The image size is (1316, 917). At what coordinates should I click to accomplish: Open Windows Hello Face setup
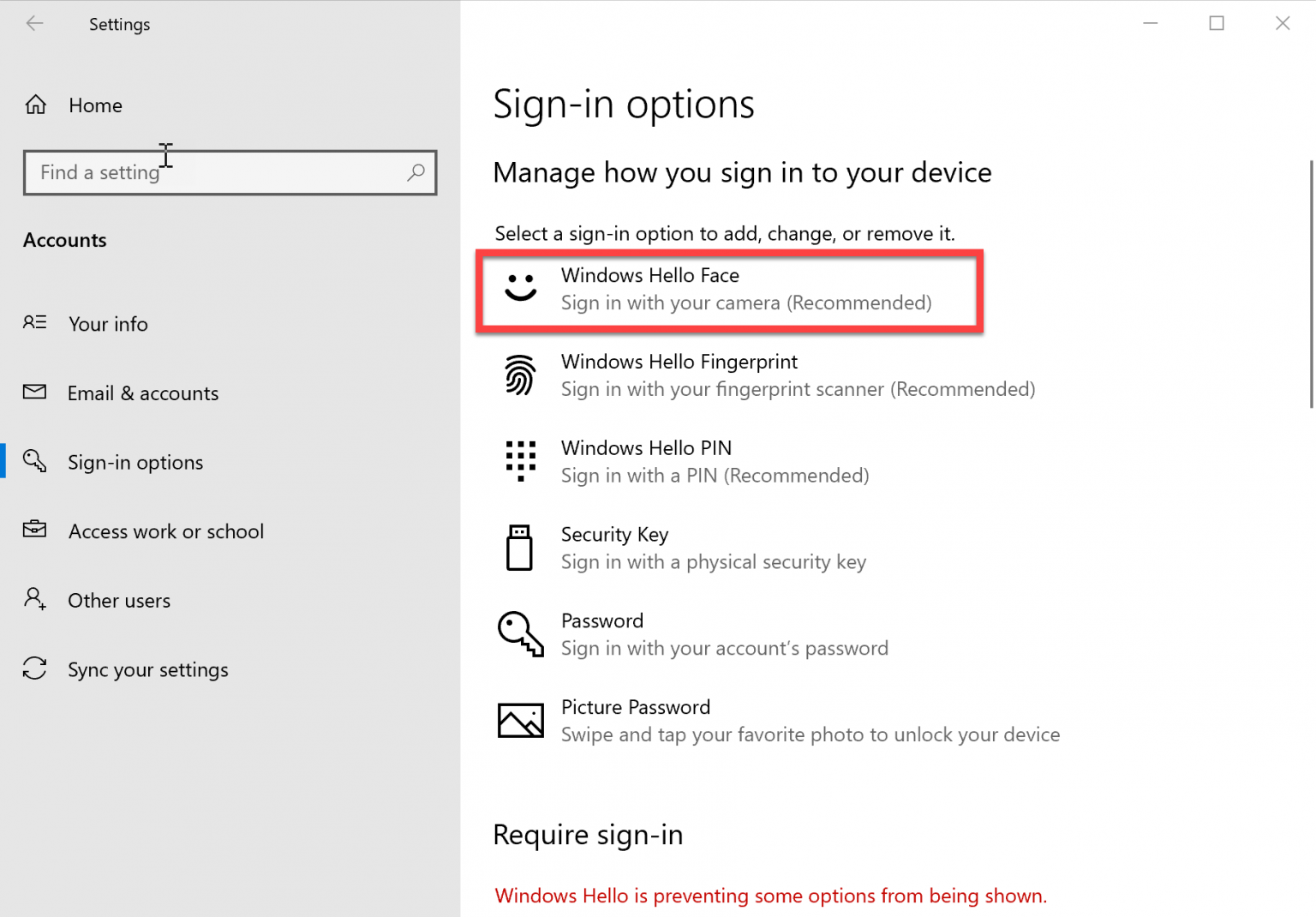[x=728, y=289]
